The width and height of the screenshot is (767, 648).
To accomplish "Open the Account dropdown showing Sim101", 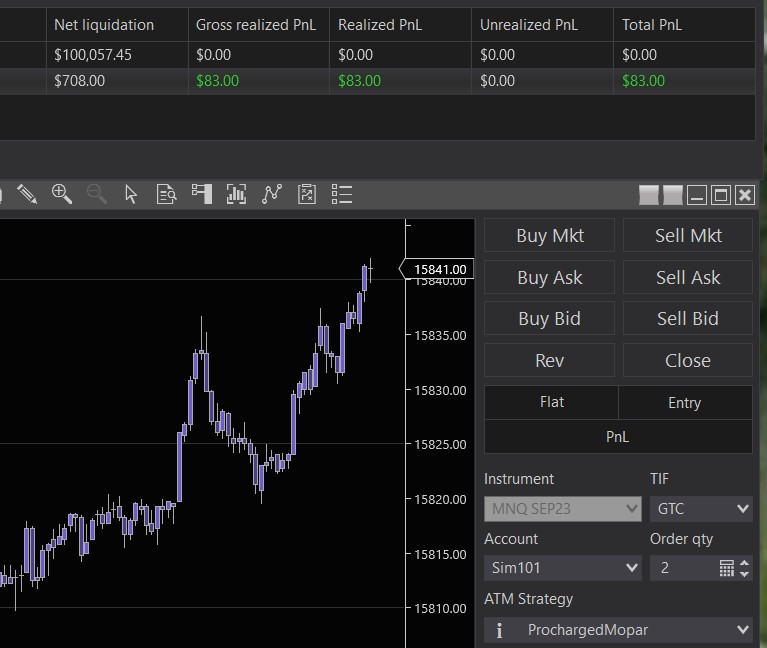I will (563, 568).
